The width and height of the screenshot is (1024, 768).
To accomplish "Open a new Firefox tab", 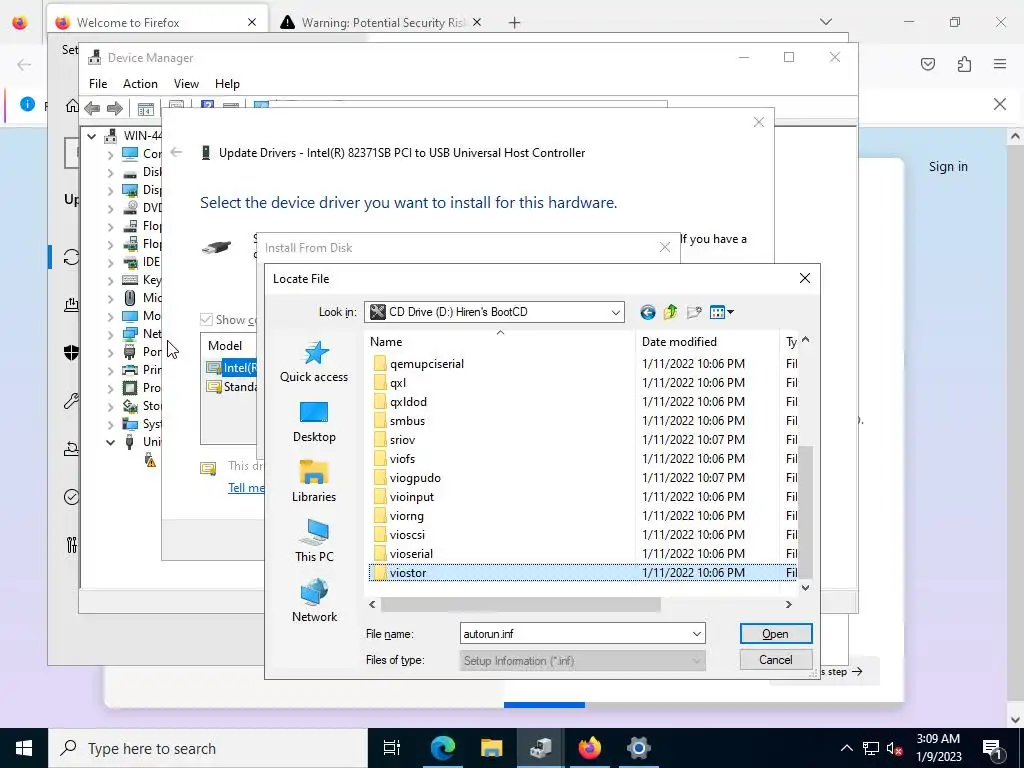I will [515, 23].
